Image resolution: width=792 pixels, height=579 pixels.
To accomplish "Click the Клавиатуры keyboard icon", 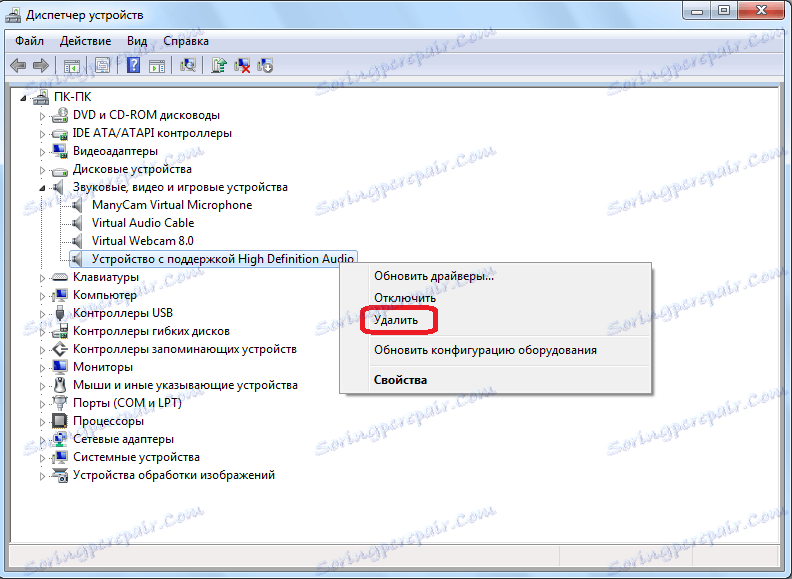I will click(60, 277).
